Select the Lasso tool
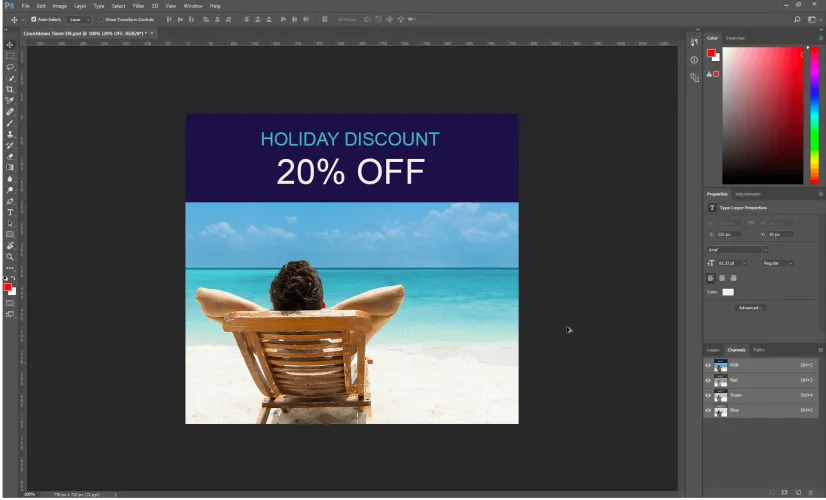Image resolution: width=826 pixels, height=500 pixels. (9, 67)
